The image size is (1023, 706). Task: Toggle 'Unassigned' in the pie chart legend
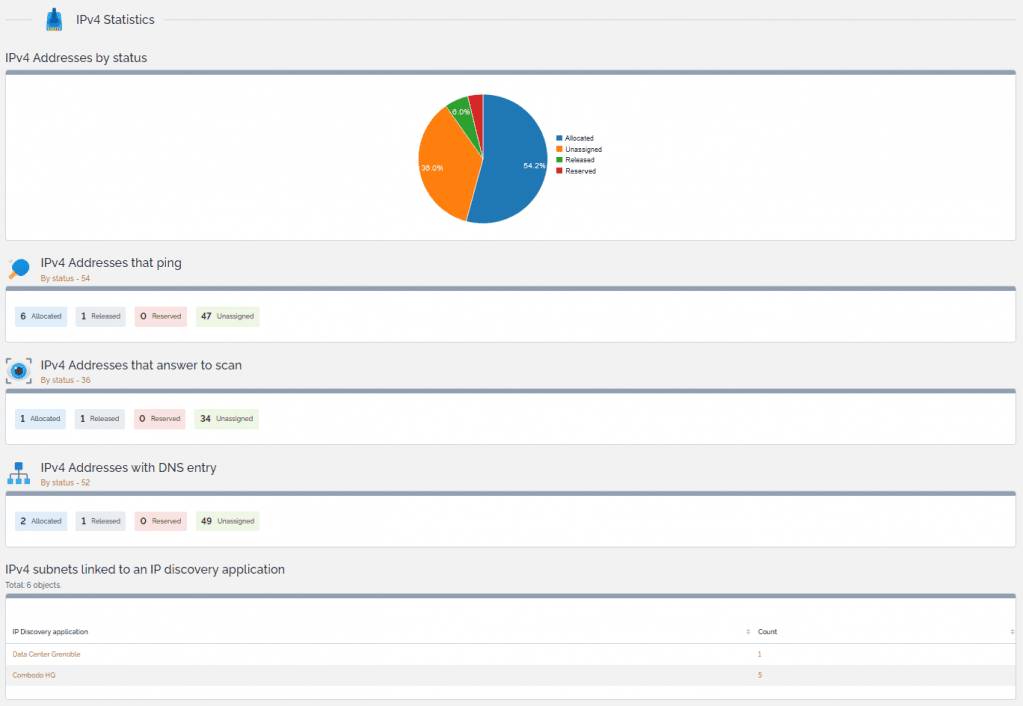pos(581,149)
